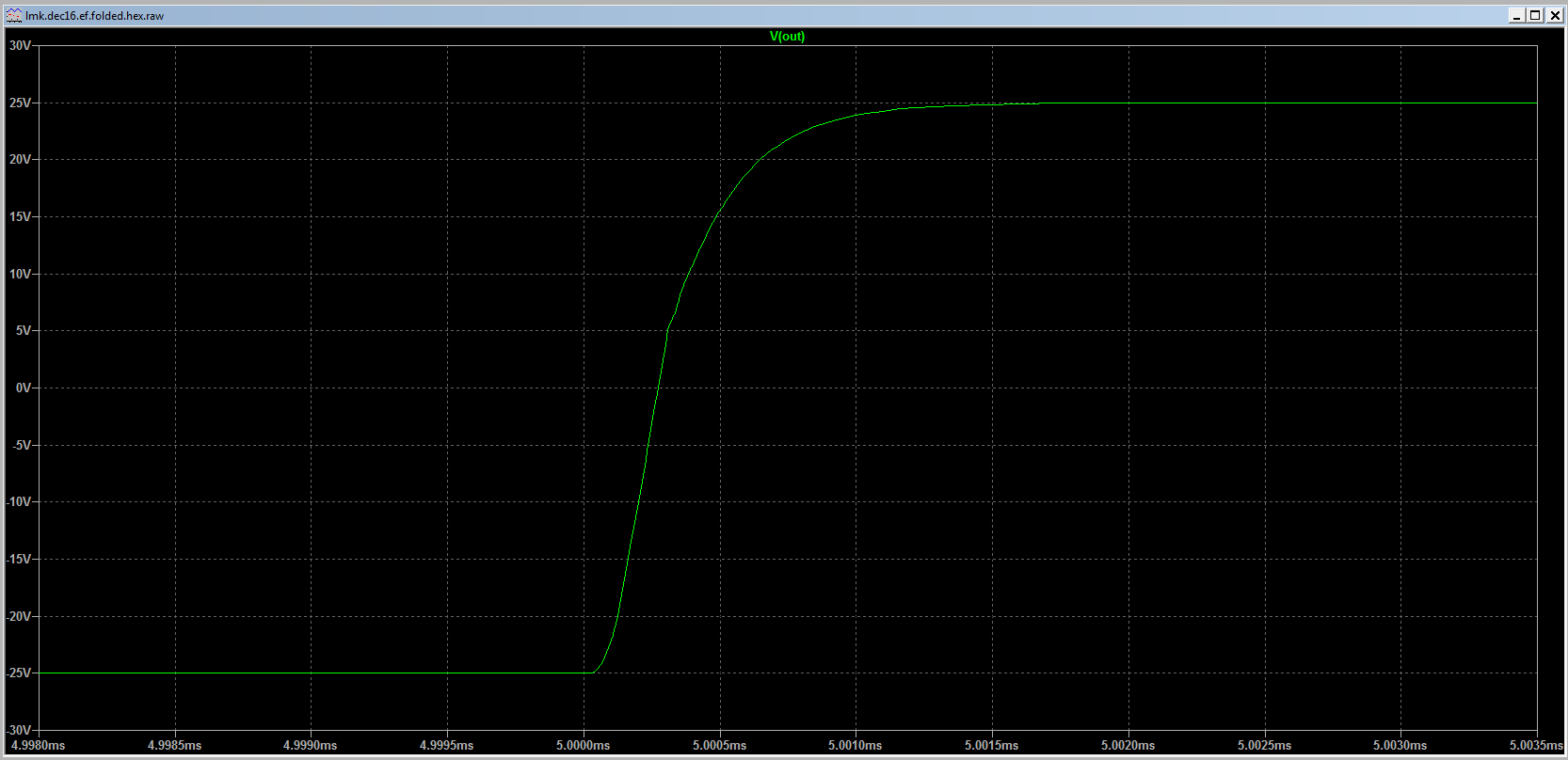Click the V(out) trace label
1568x760 pixels.
click(787, 37)
